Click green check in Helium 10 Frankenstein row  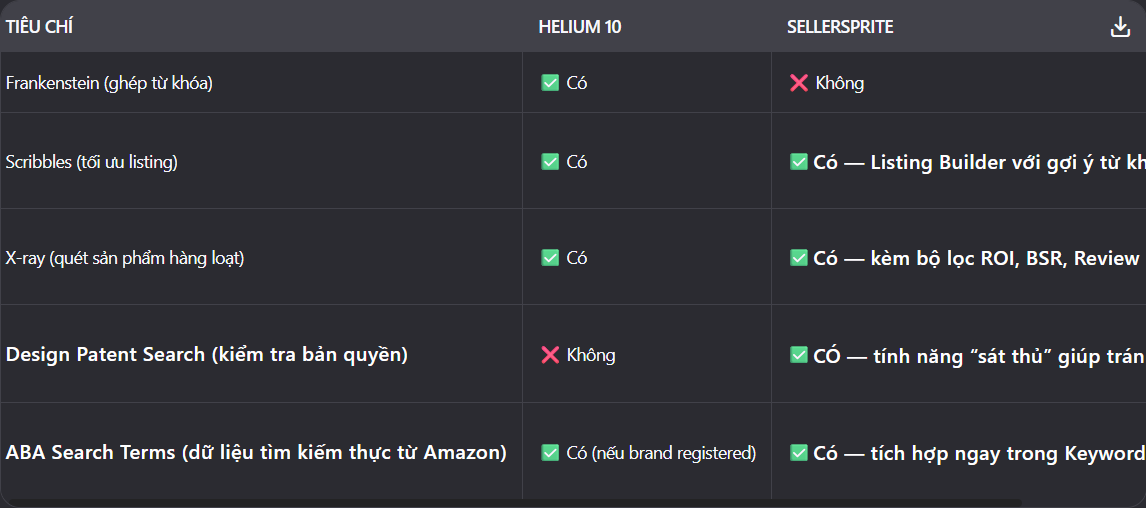tap(550, 83)
